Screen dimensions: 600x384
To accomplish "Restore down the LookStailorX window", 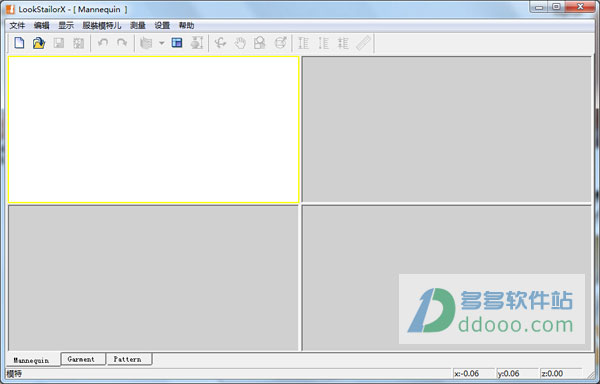I will click(556, 7).
